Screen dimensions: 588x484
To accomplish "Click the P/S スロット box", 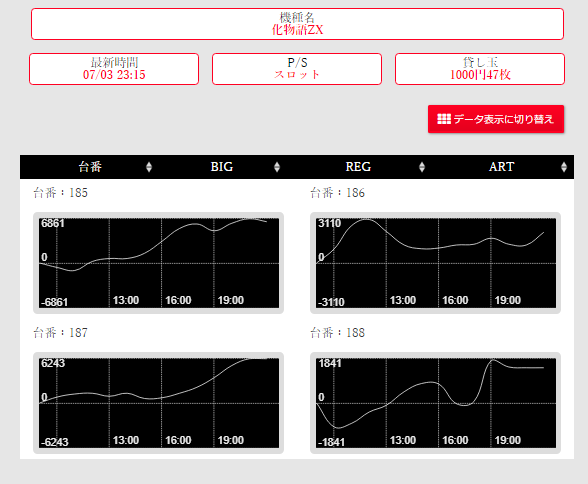I will pyautogui.click(x=297, y=69).
